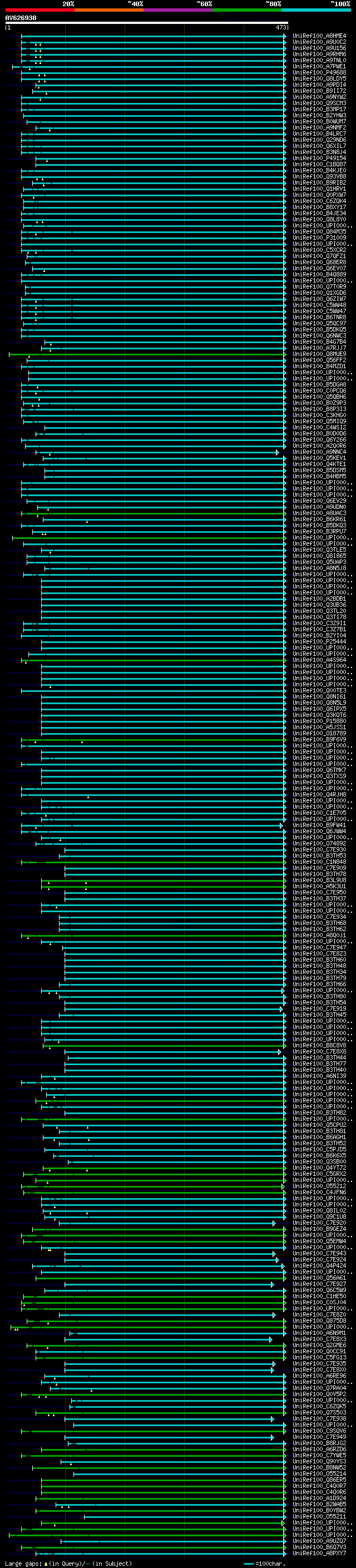Open the last hit UniRef100_A8PXY7
Viewport: 356px width, 1568px height.
click(319, 1554)
